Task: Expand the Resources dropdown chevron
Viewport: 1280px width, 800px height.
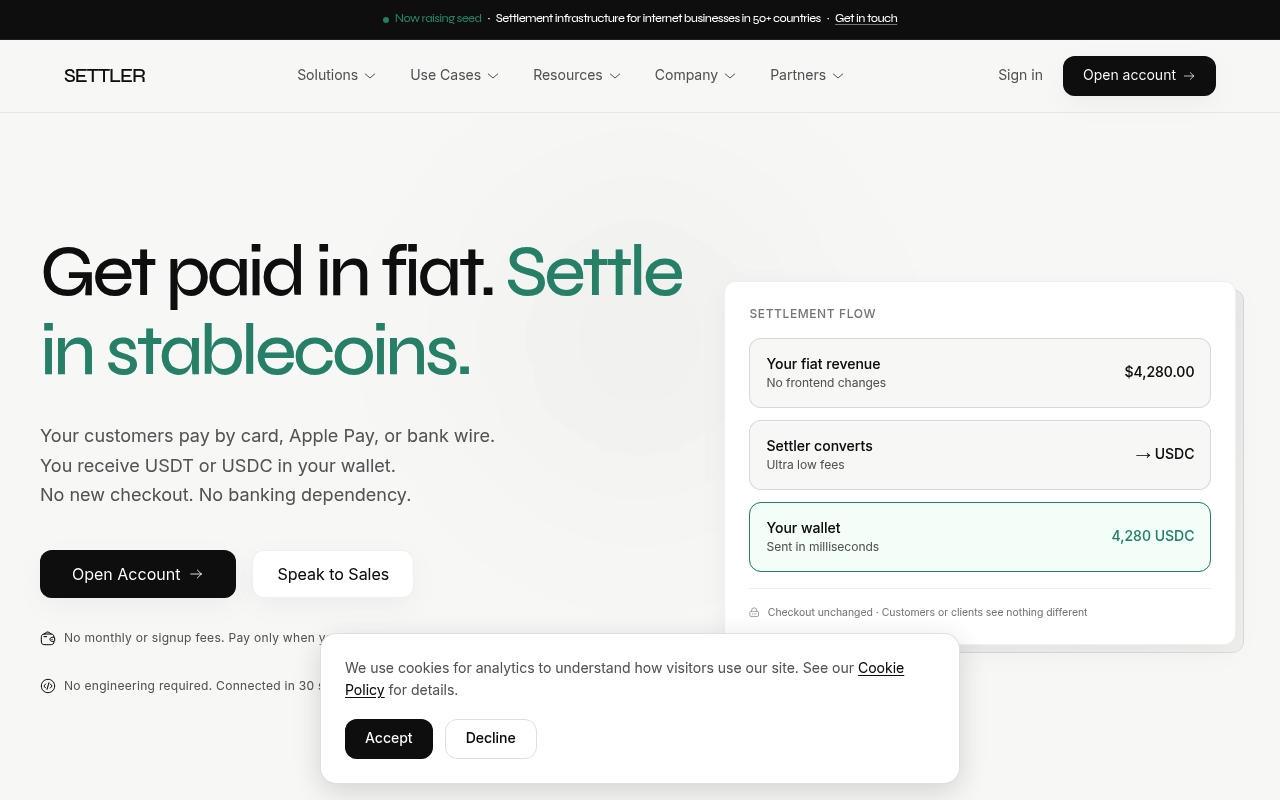Action: coord(615,76)
